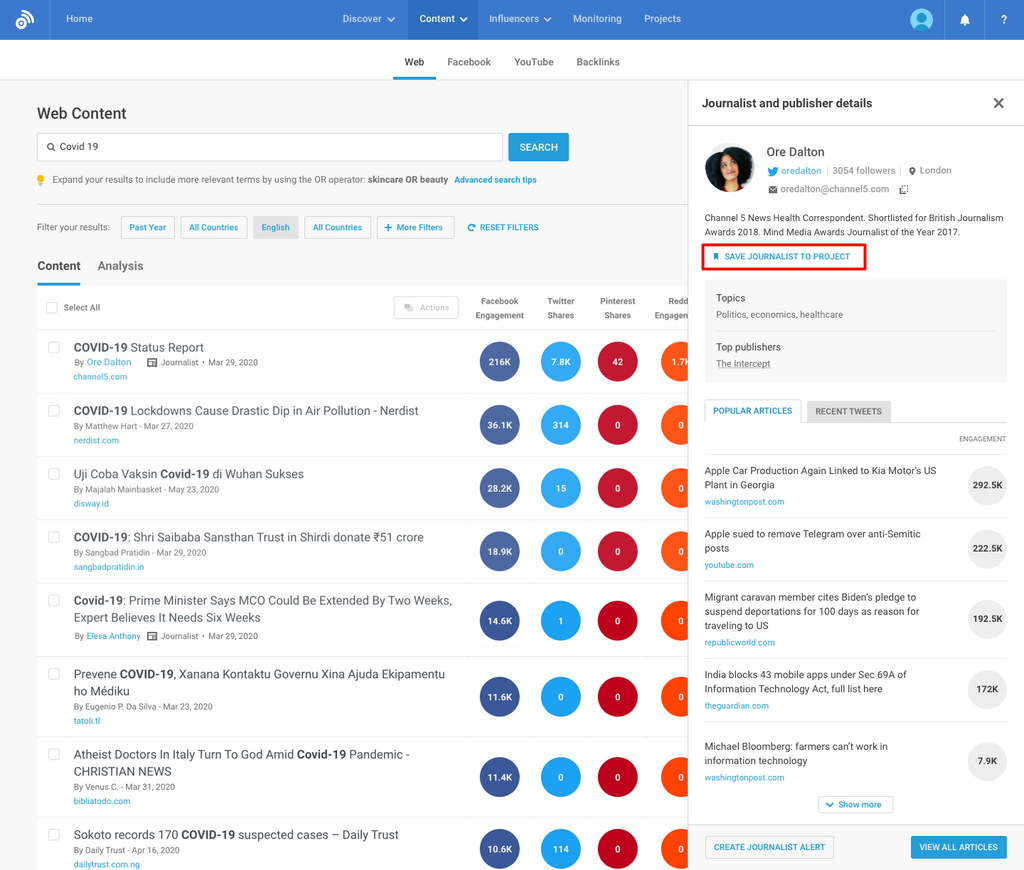The height and width of the screenshot is (870, 1024).
Task: Switch to the YouTube tab
Action: [533, 62]
